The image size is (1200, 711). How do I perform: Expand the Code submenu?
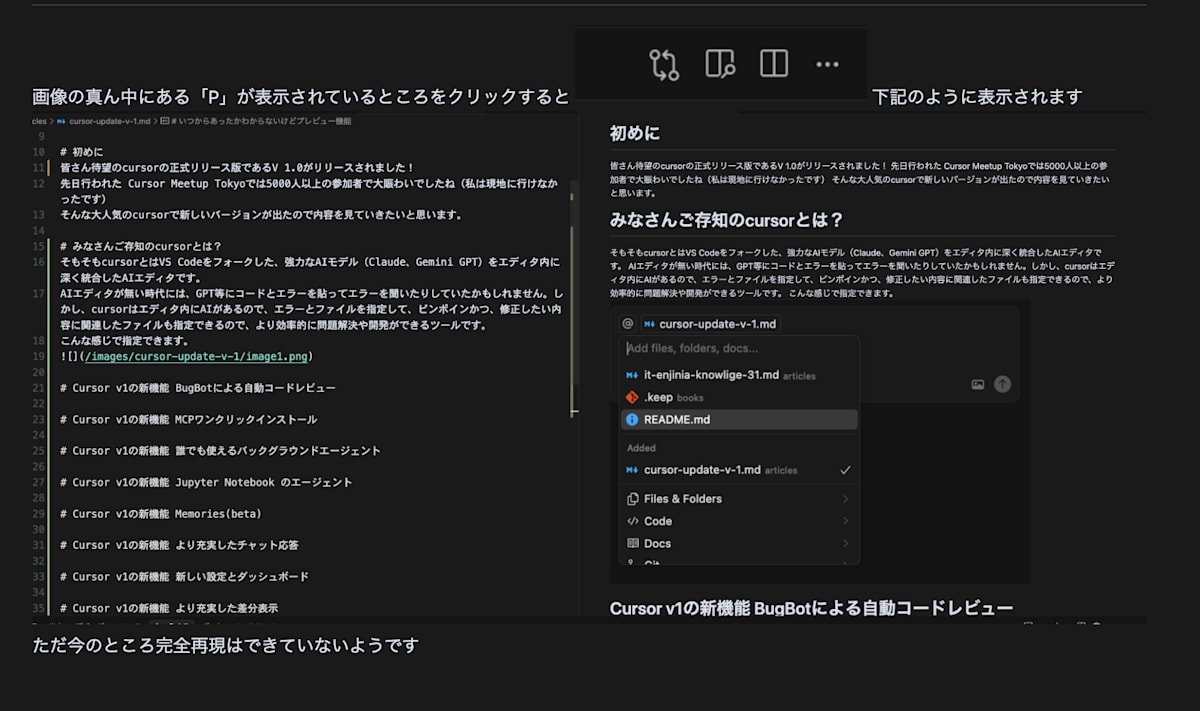739,521
